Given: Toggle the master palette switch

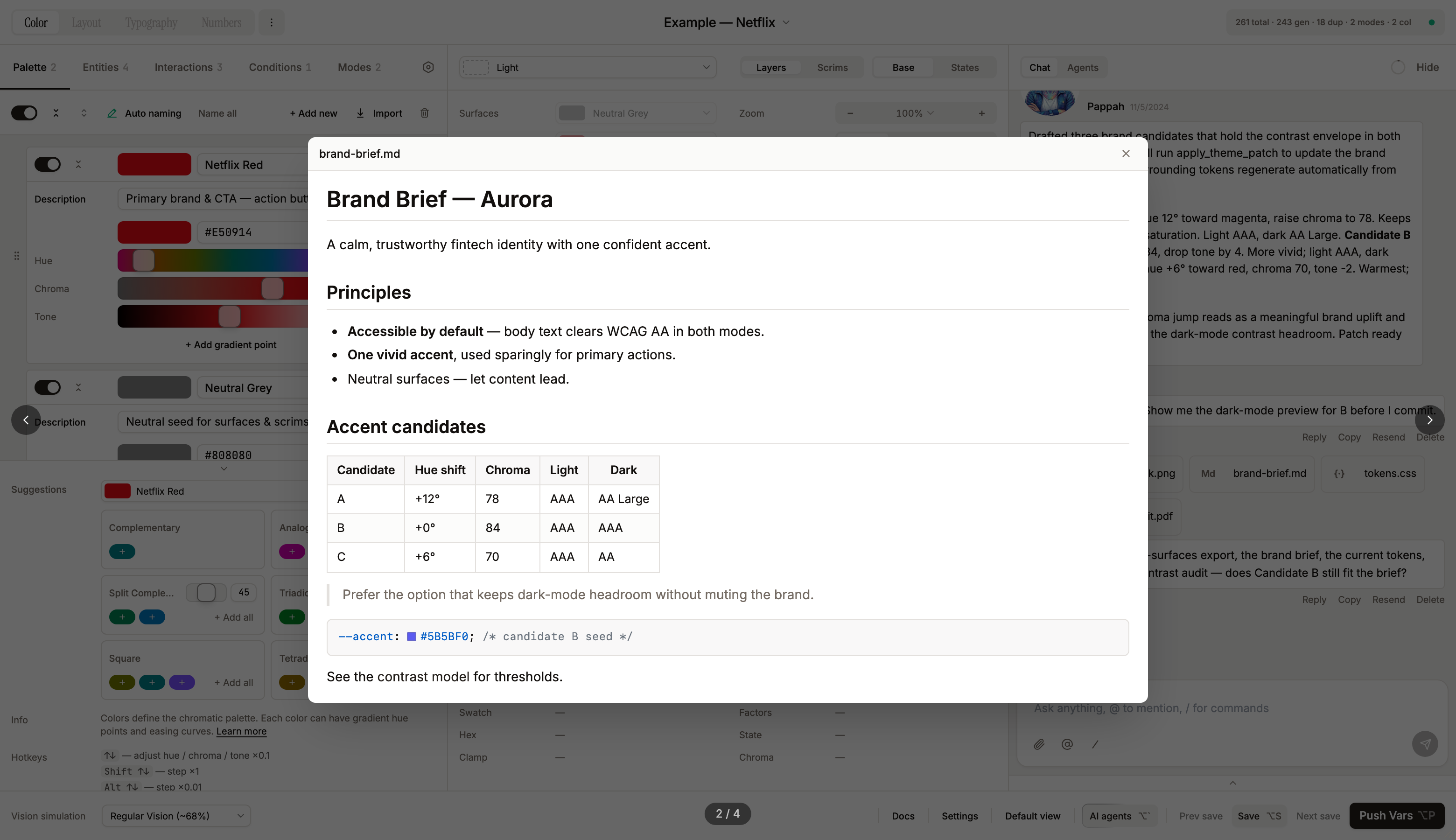Looking at the screenshot, I should 24,113.
